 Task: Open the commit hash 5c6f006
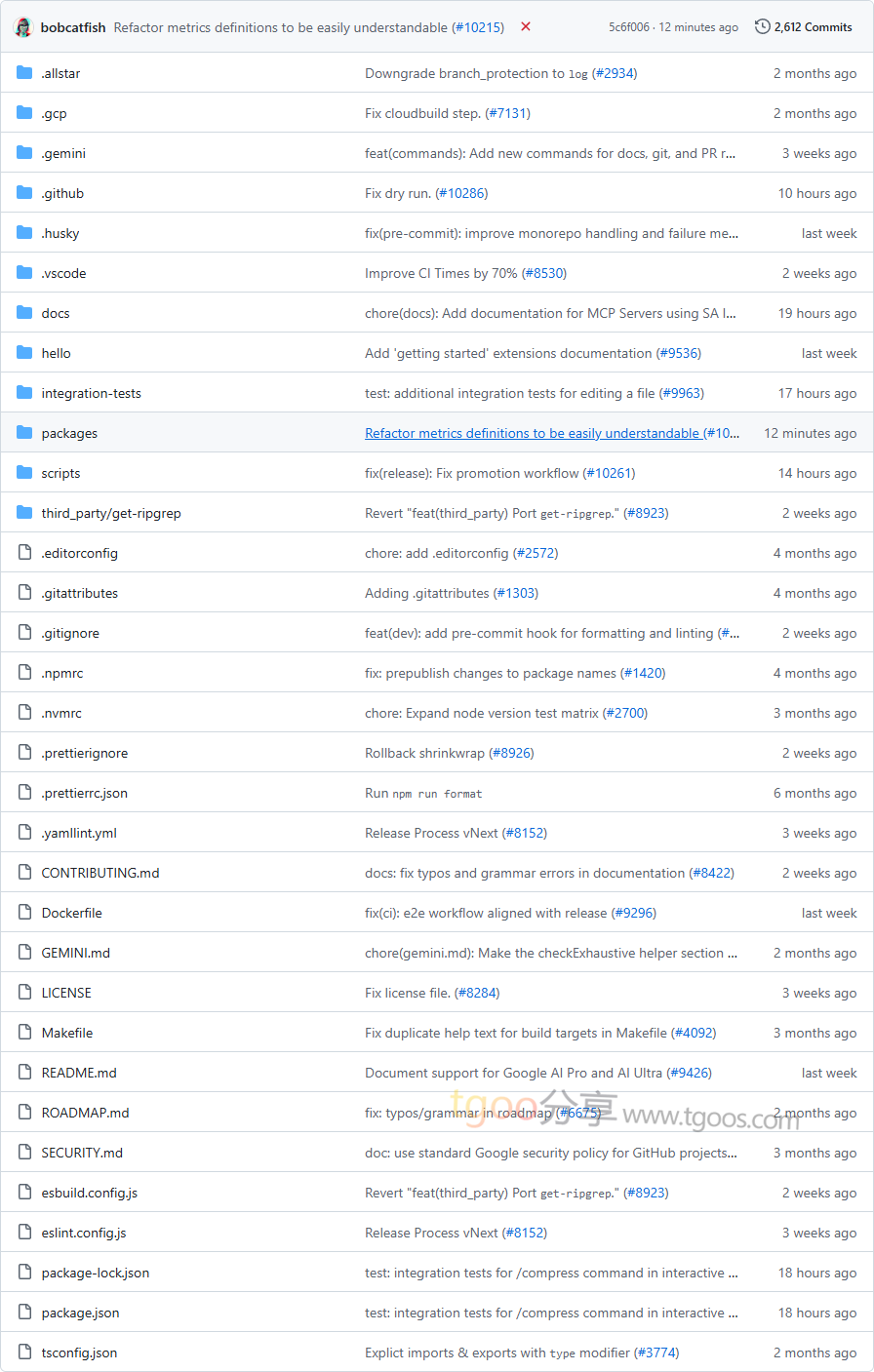[x=628, y=27]
